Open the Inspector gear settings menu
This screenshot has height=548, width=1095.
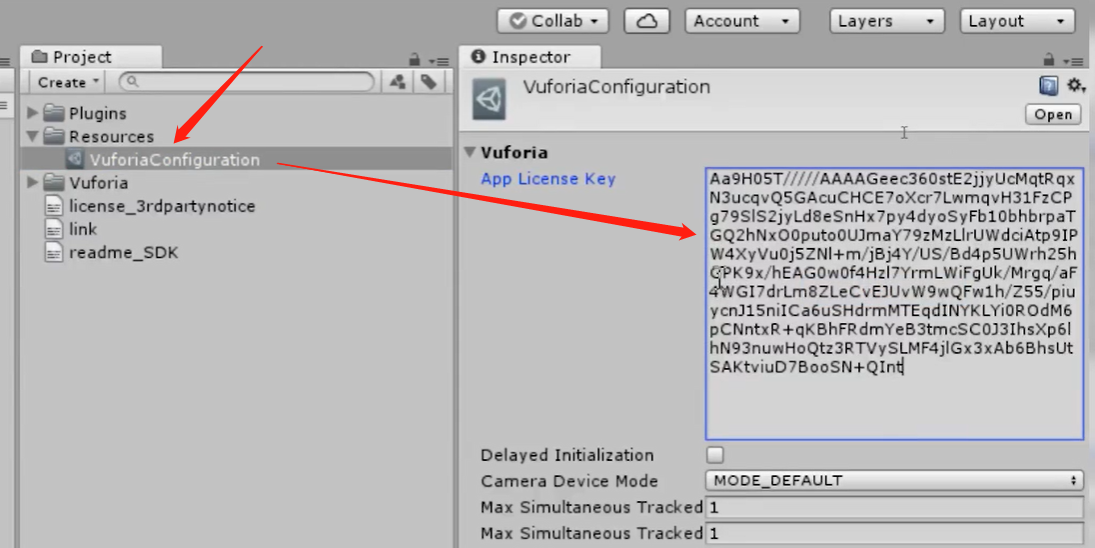pos(1075,86)
